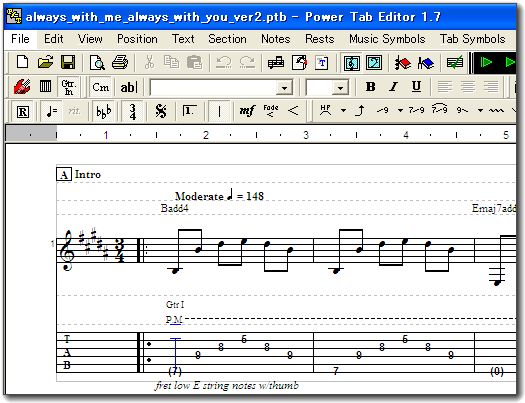This screenshot has height=403, width=525.
Task: Click the HP hammer-on pull-off icon
Action: pyautogui.click(x=325, y=110)
